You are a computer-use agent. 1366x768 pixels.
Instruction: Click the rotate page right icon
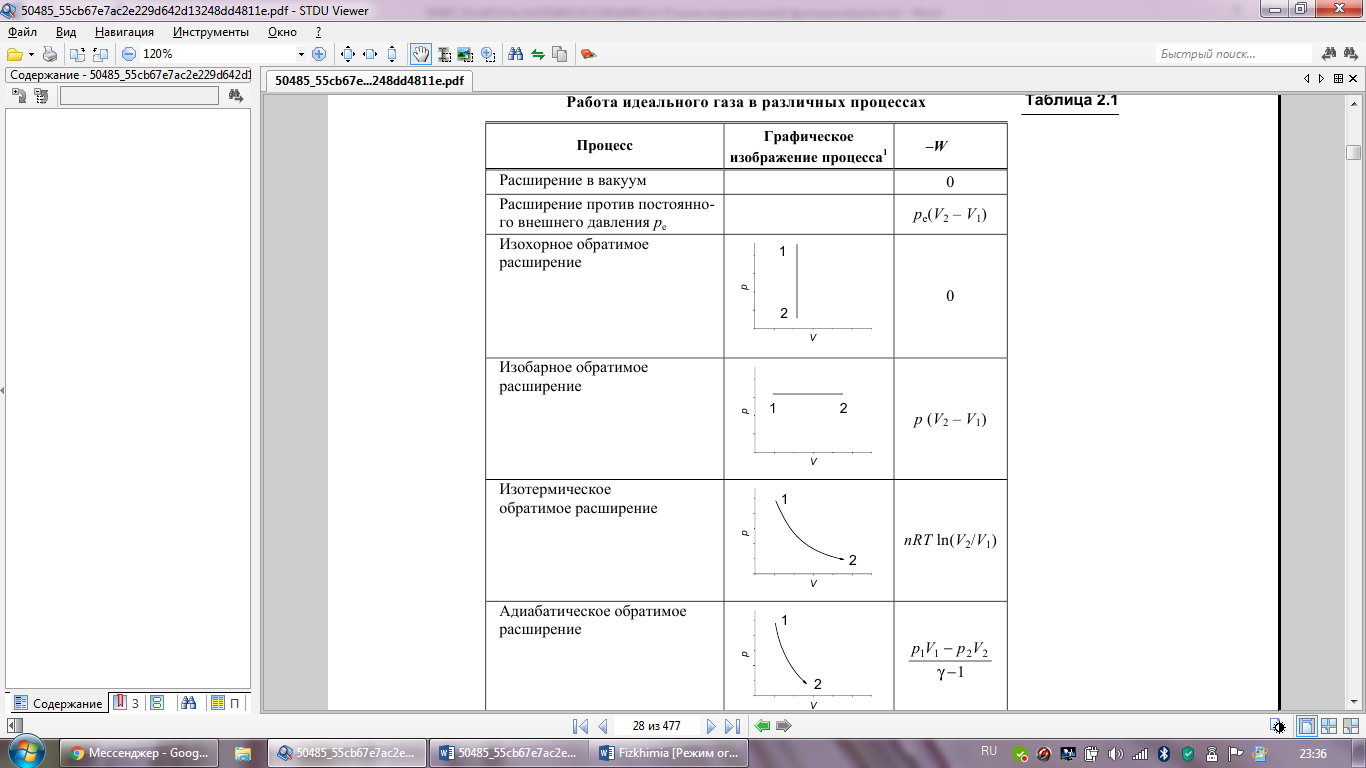tap(100, 54)
